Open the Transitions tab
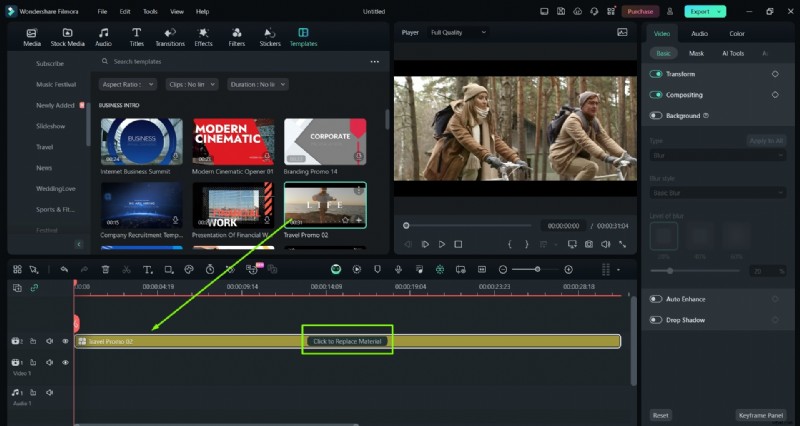The height and width of the screenshot is (426, 800). click(170, 37)
